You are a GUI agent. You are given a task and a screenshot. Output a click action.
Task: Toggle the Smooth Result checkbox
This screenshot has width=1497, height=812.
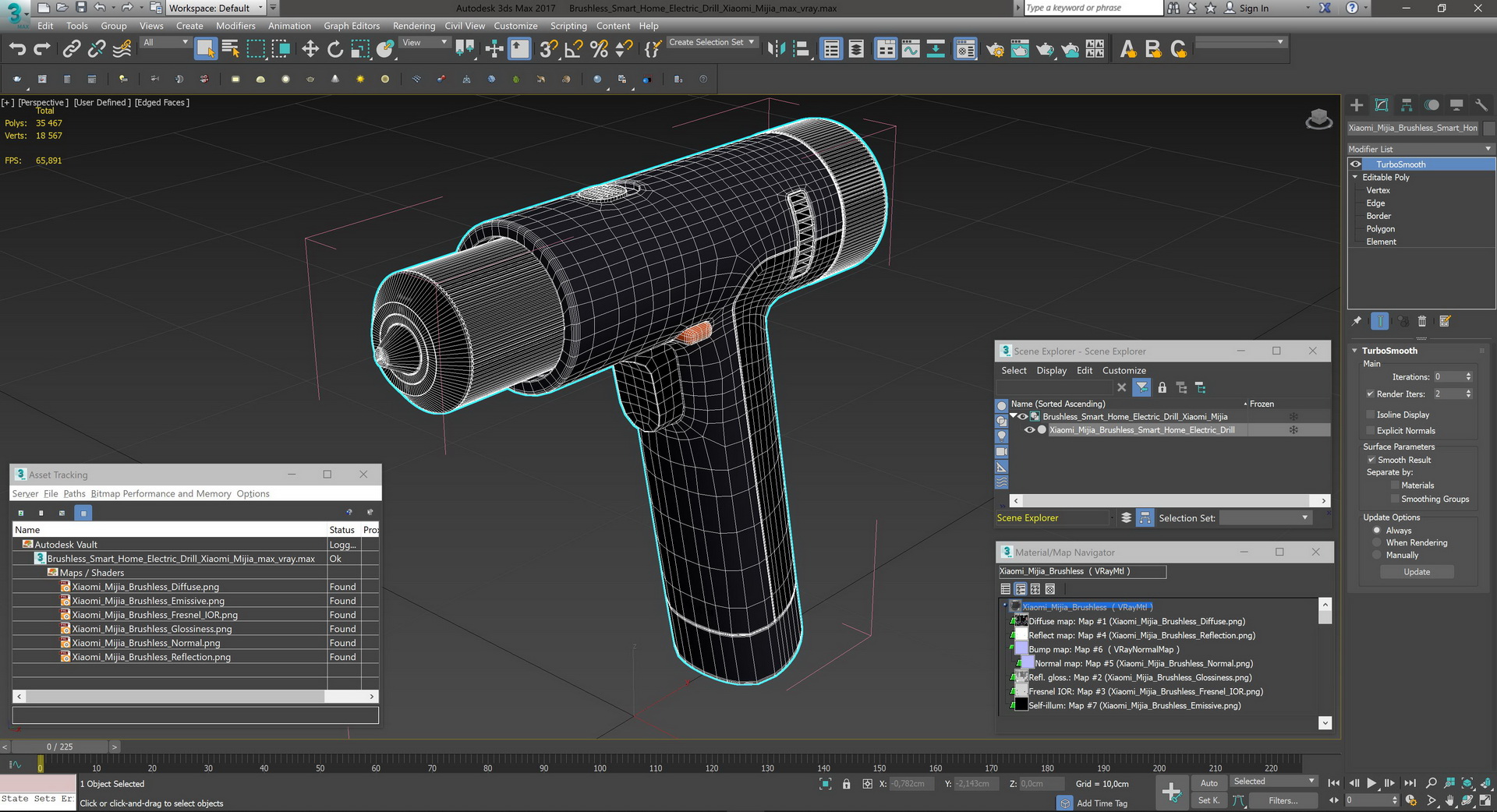tap(1371, 460)
